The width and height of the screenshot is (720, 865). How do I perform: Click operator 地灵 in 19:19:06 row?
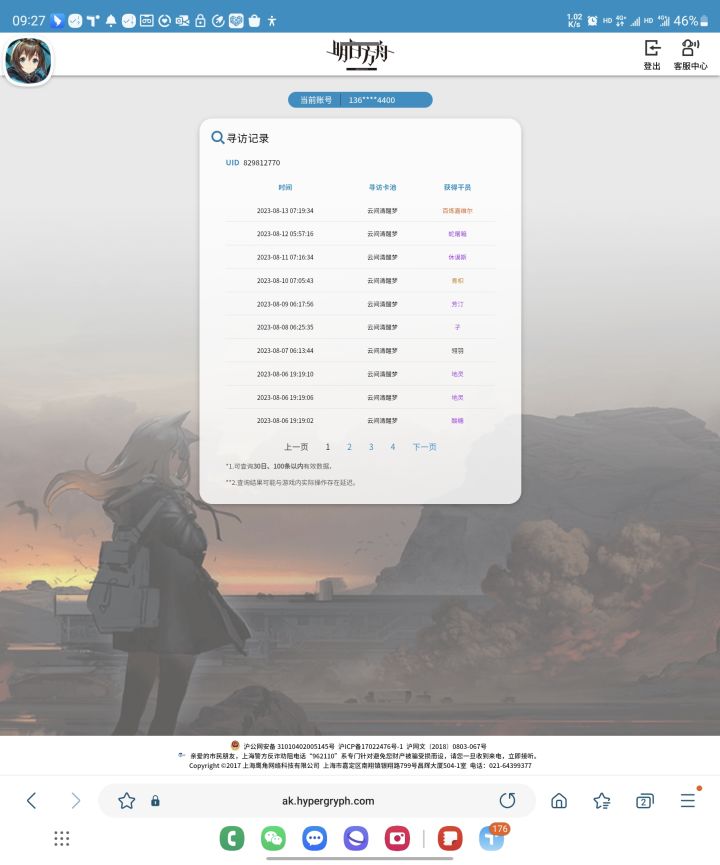click(x=457, y=397)
